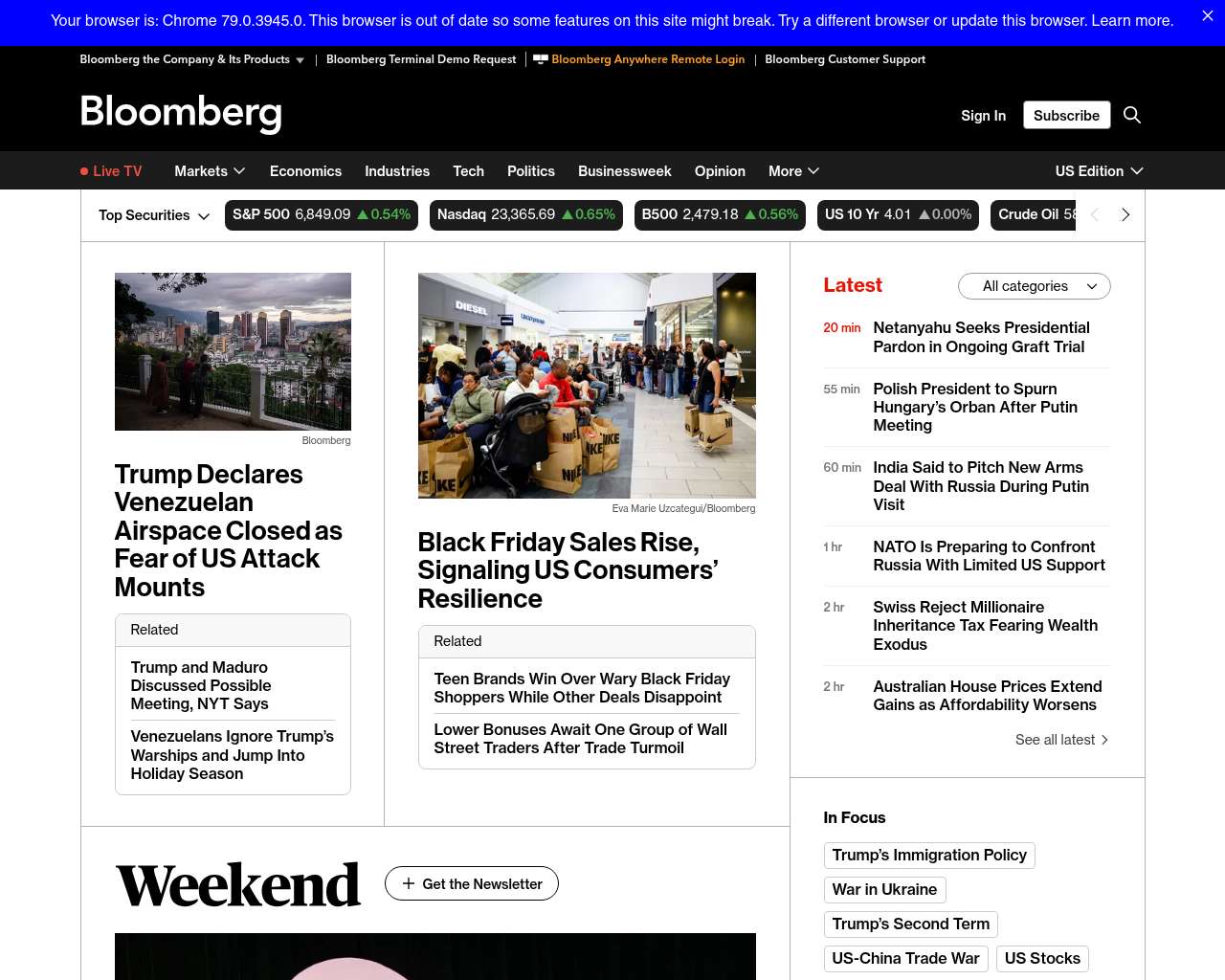Open the Opinion section
This screenshot has width=1225, height=980.
(x=720, y=171)
